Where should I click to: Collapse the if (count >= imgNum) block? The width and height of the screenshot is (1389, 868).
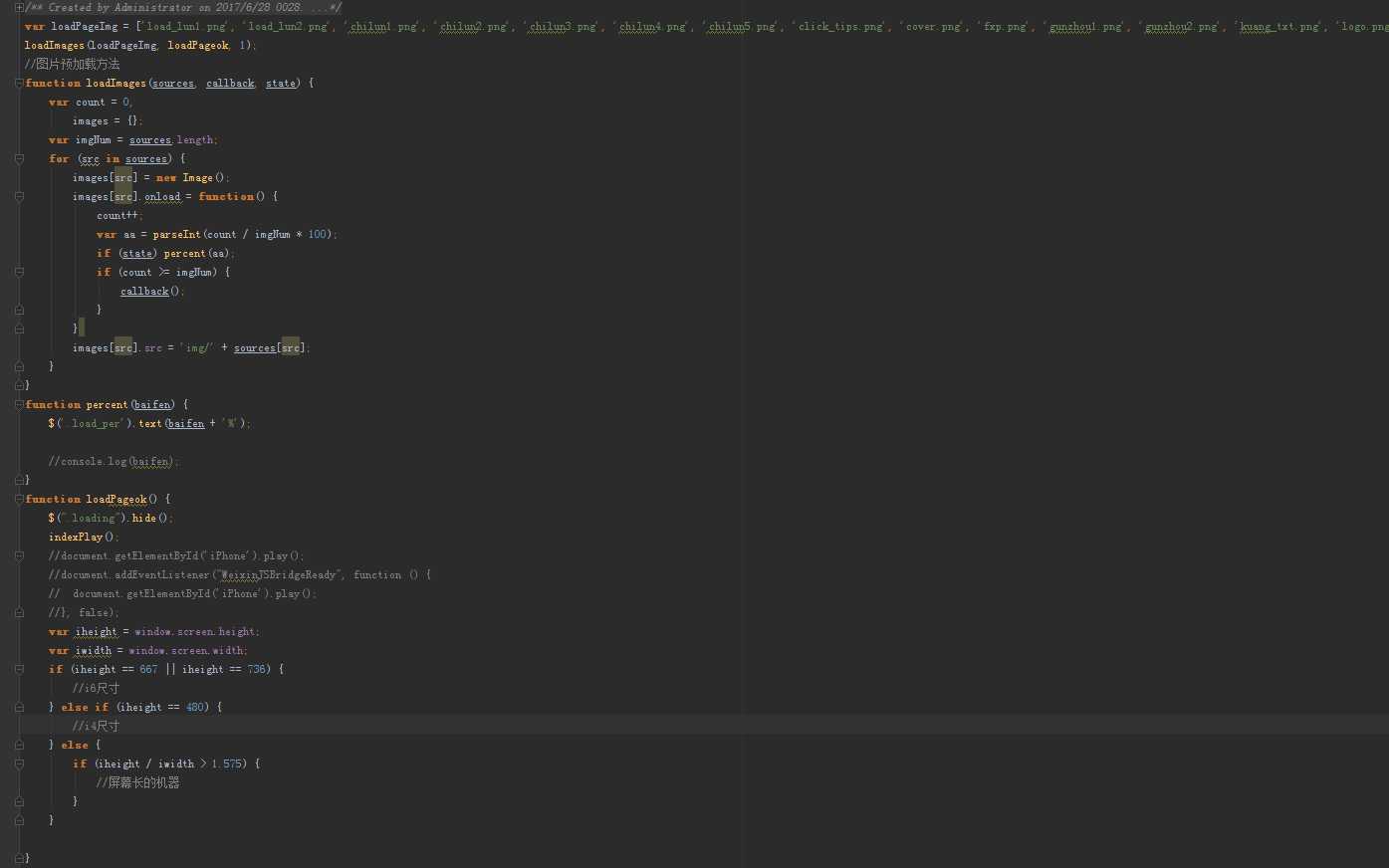click(x=19, y=272)
